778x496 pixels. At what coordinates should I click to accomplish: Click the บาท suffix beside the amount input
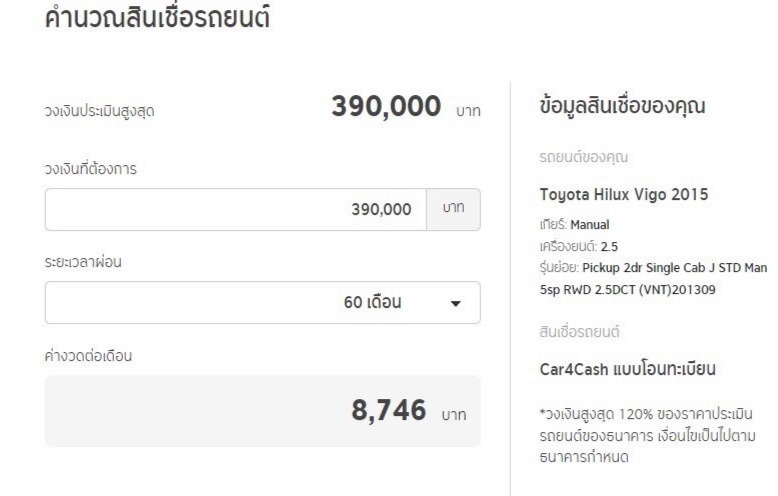(x=453, y=209)
